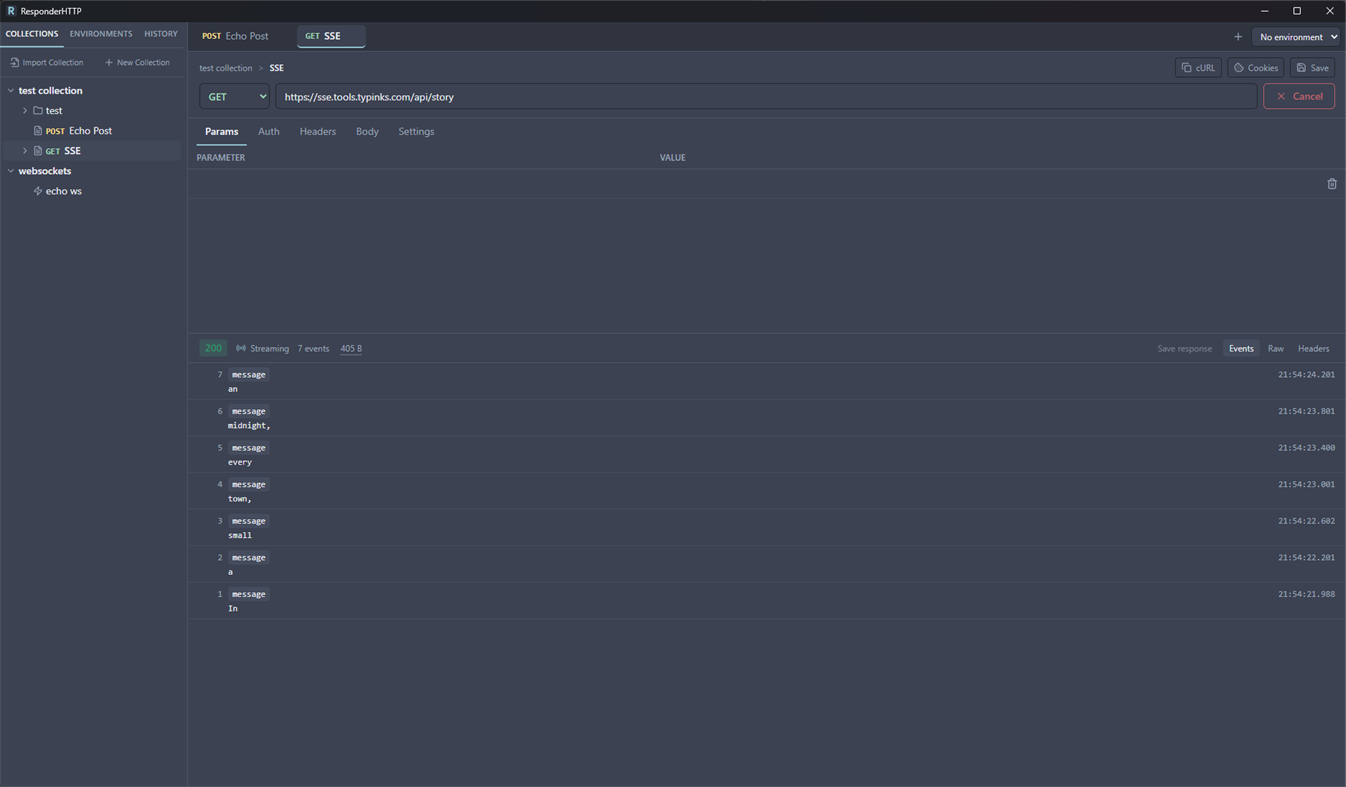Select the Collections sidebar tab

32,34
